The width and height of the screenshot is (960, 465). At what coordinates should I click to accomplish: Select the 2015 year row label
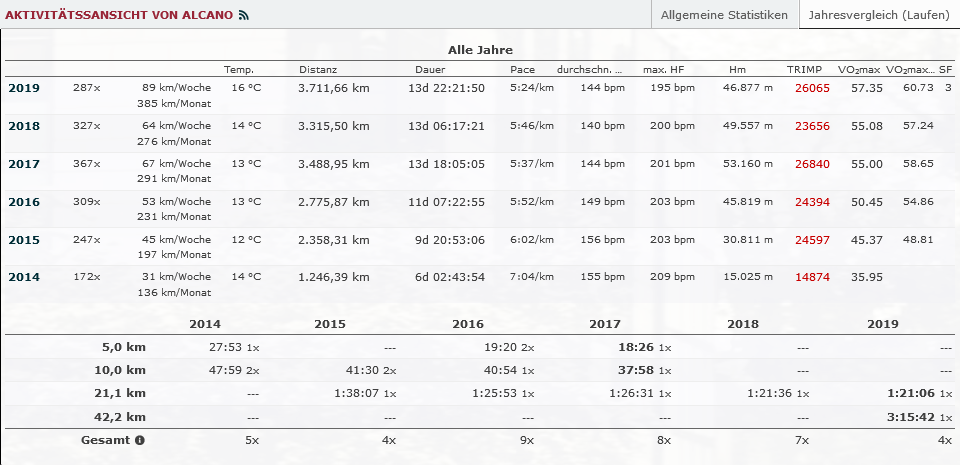point(24,240)
